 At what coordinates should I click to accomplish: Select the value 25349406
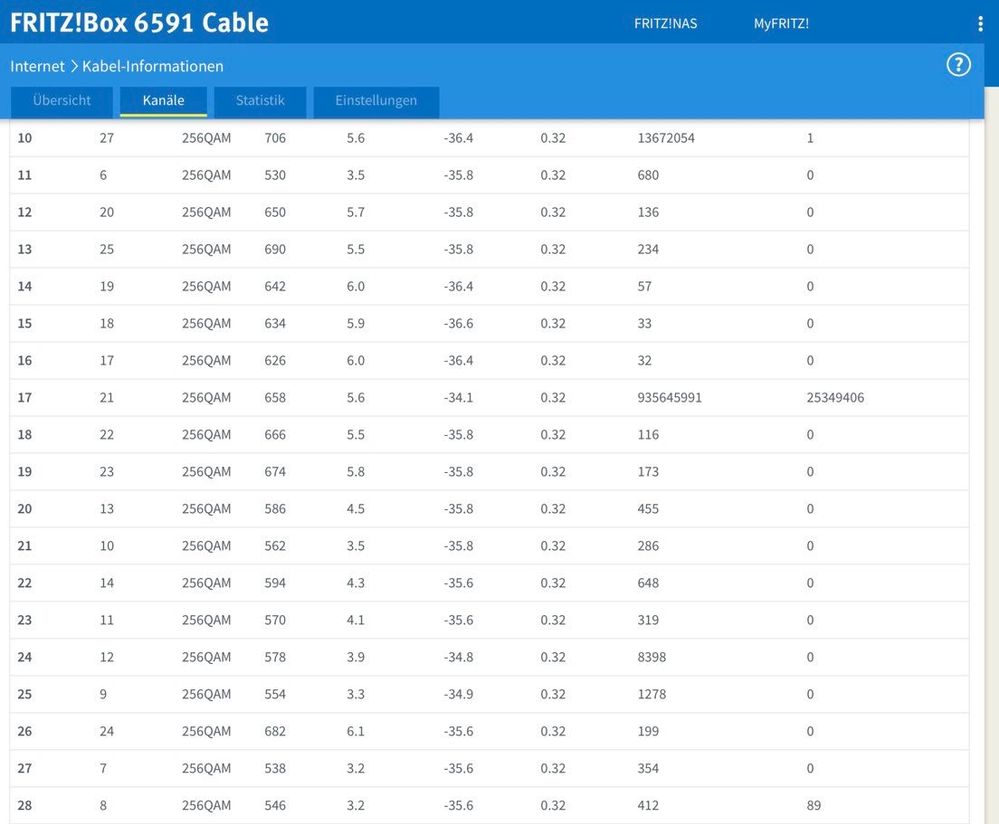[x=835, y=398]
